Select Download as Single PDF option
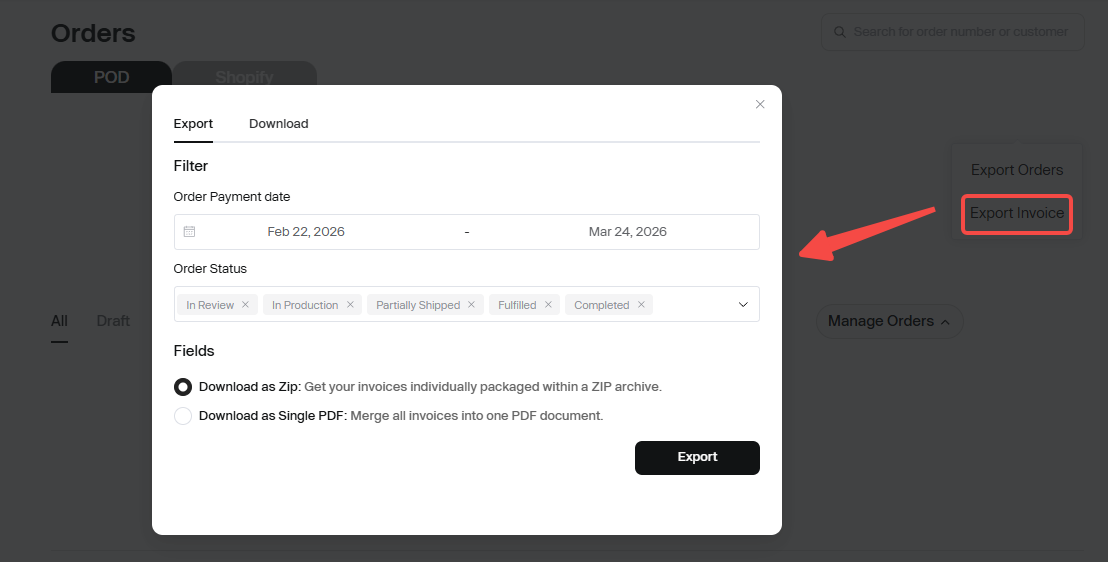This screenshot has height=562, width=1108. 183,416
